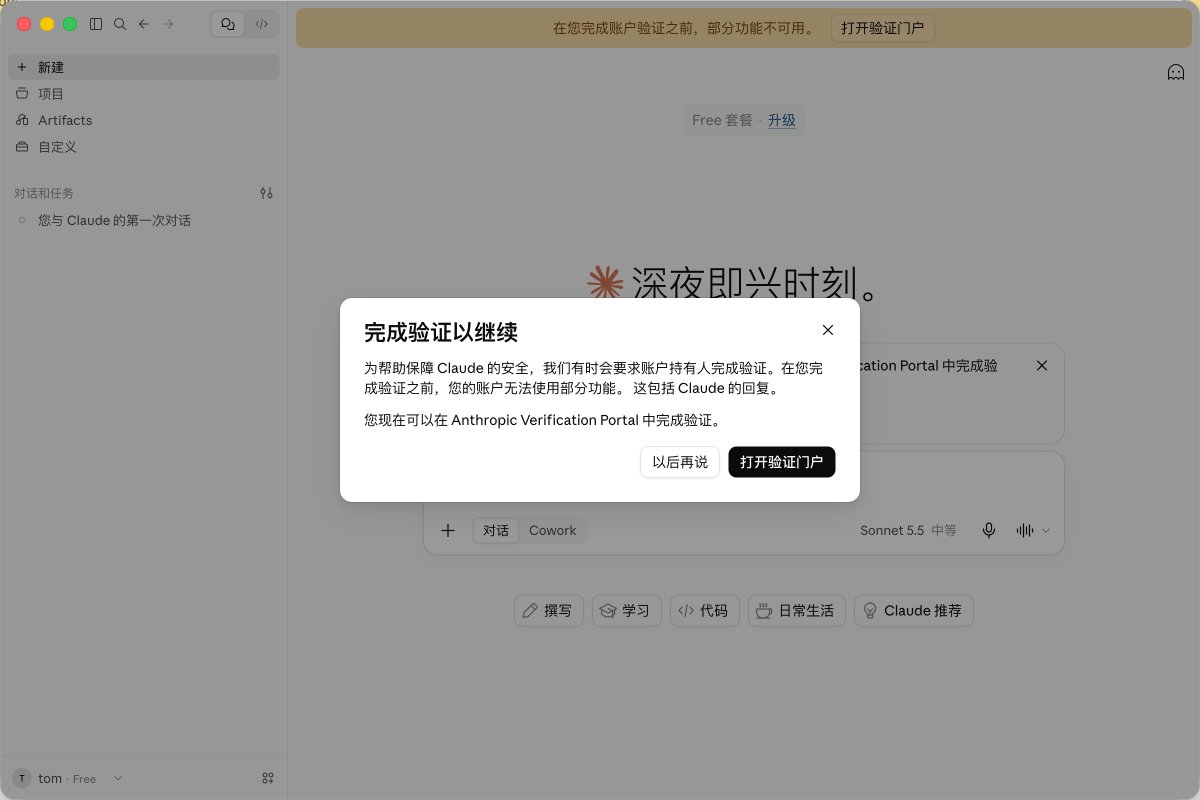
Task: Click 打开验证门户 in the dialog
Action: (782, 462)
